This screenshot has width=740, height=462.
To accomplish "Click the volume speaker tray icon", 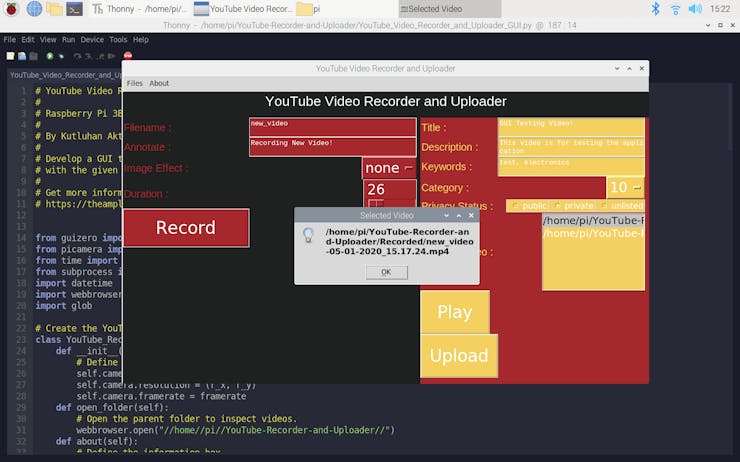I will pyautogui.click(x=694, y=9).
